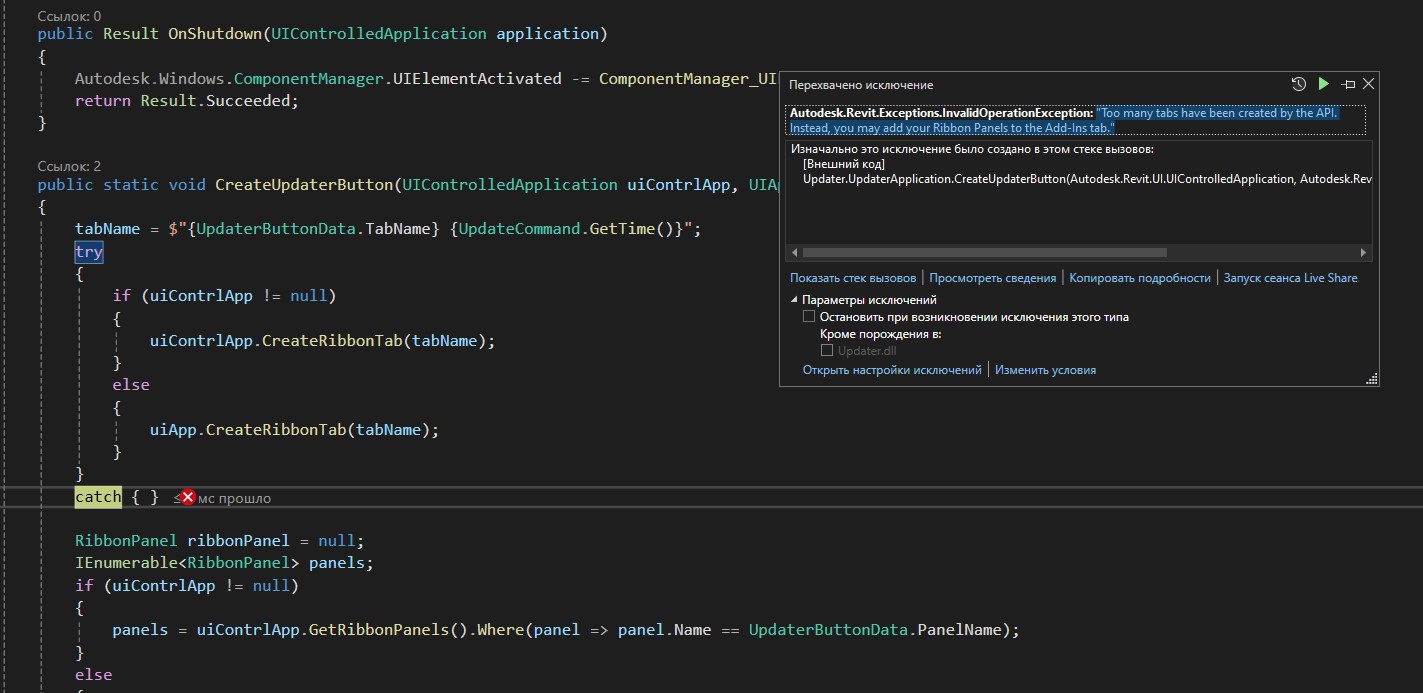Click the highlighted catch keyword in code
1423x693 pixels.
(x=96, y=496)
